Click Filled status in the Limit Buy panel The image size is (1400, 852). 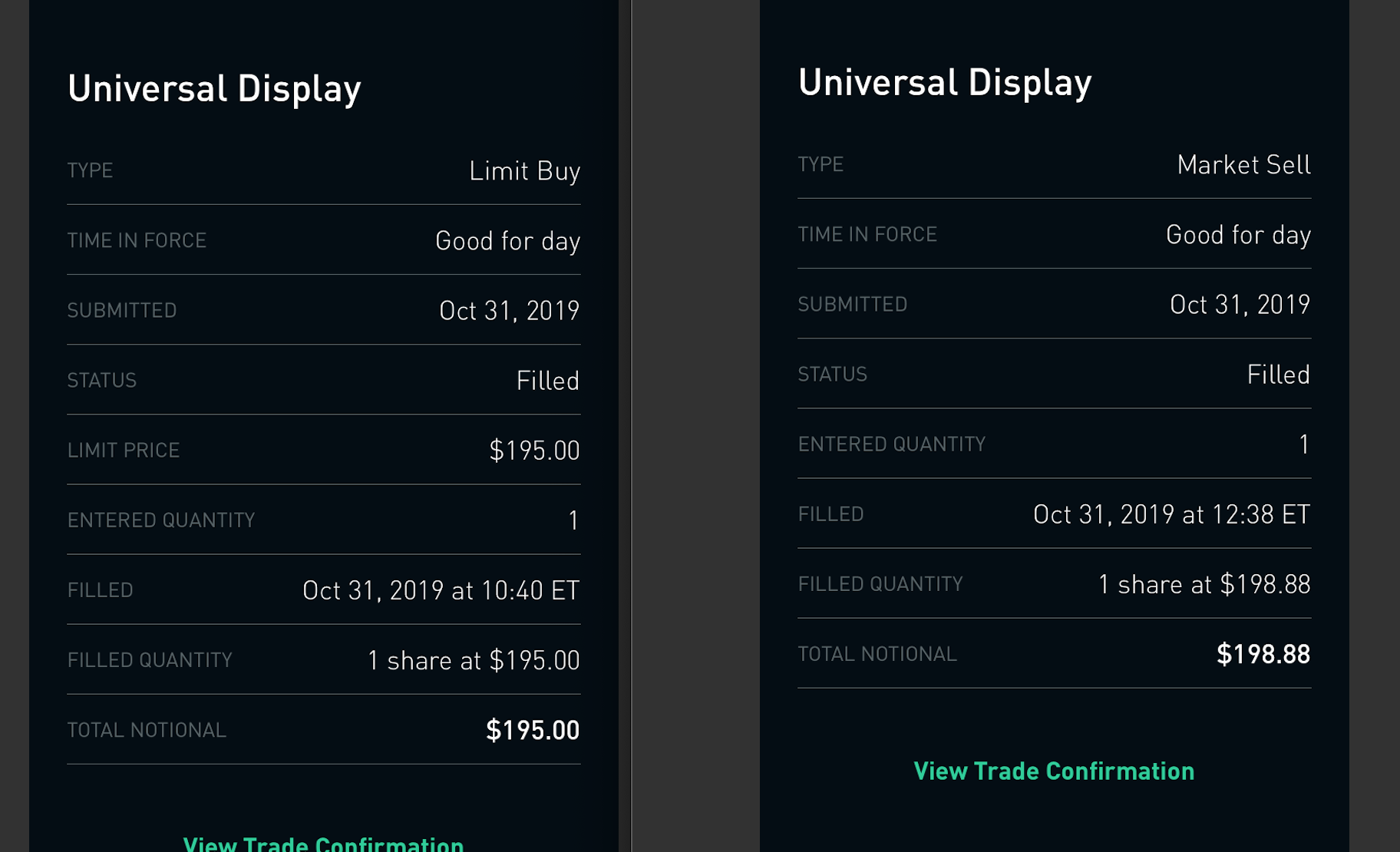click(x=547, y=381)
